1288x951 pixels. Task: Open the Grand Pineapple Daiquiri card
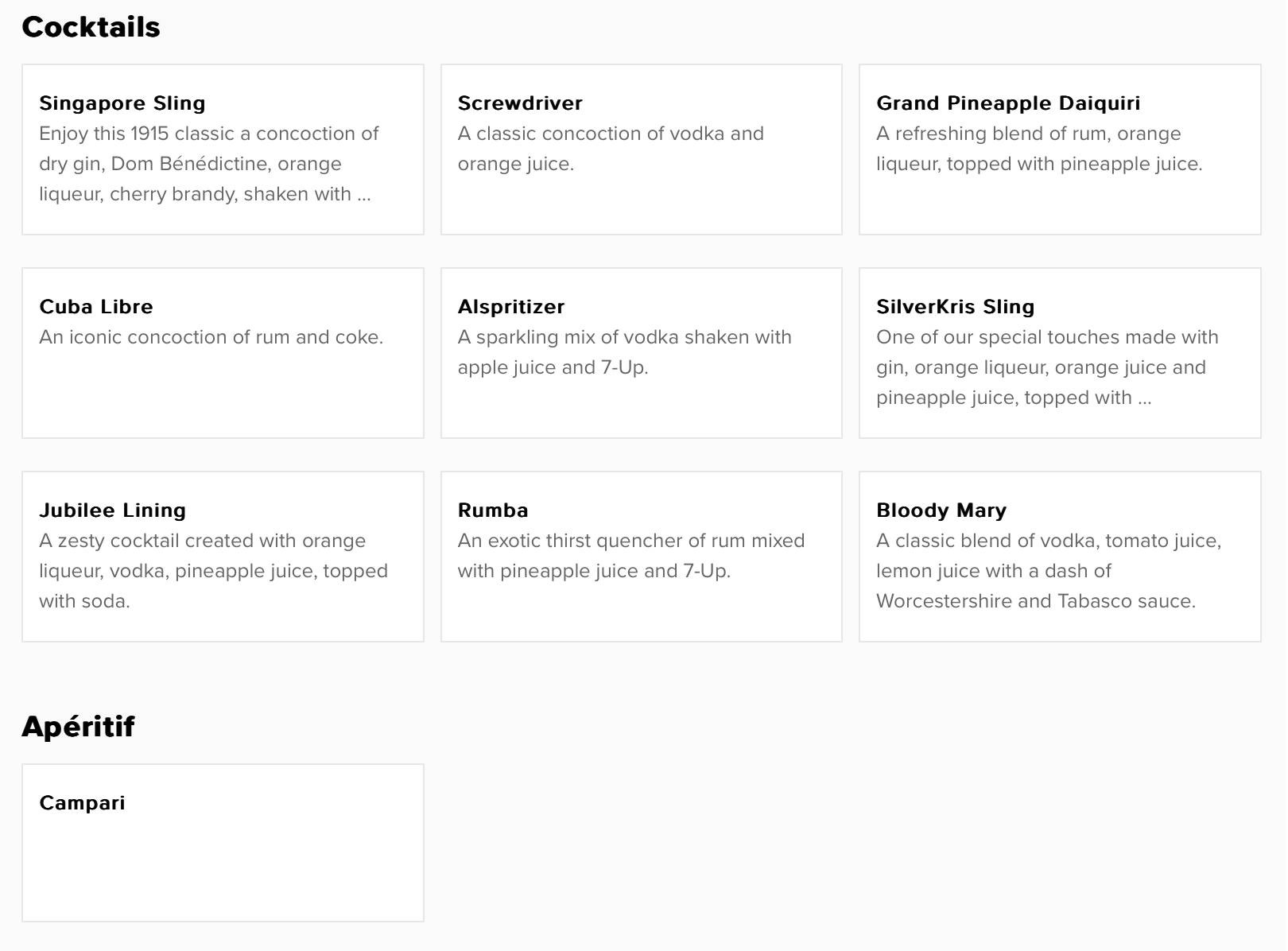coord(1060,149)
